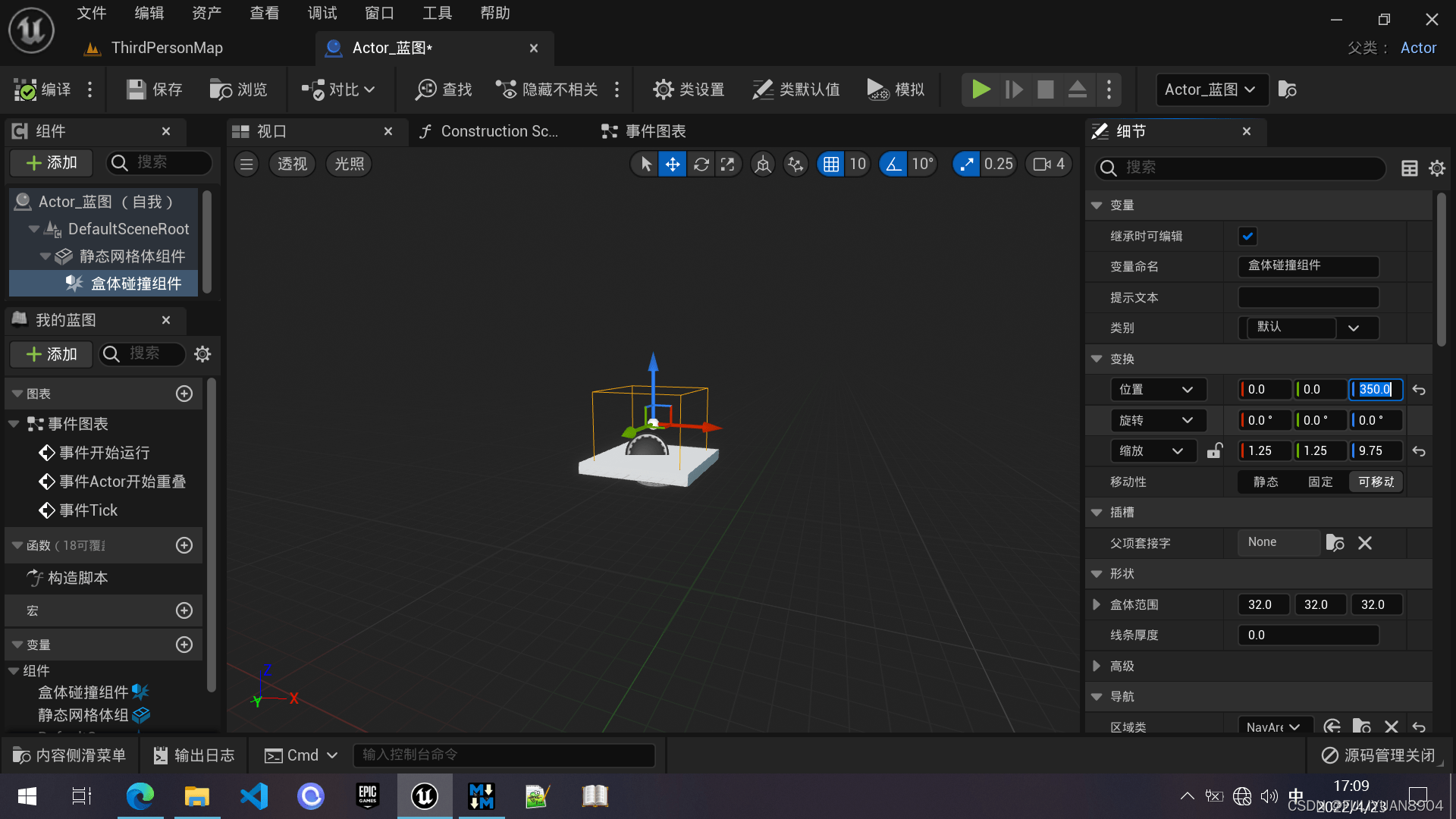Click the Stop playback button
This screenshot has width=1456, height=819.
[x=1045, y=89]
